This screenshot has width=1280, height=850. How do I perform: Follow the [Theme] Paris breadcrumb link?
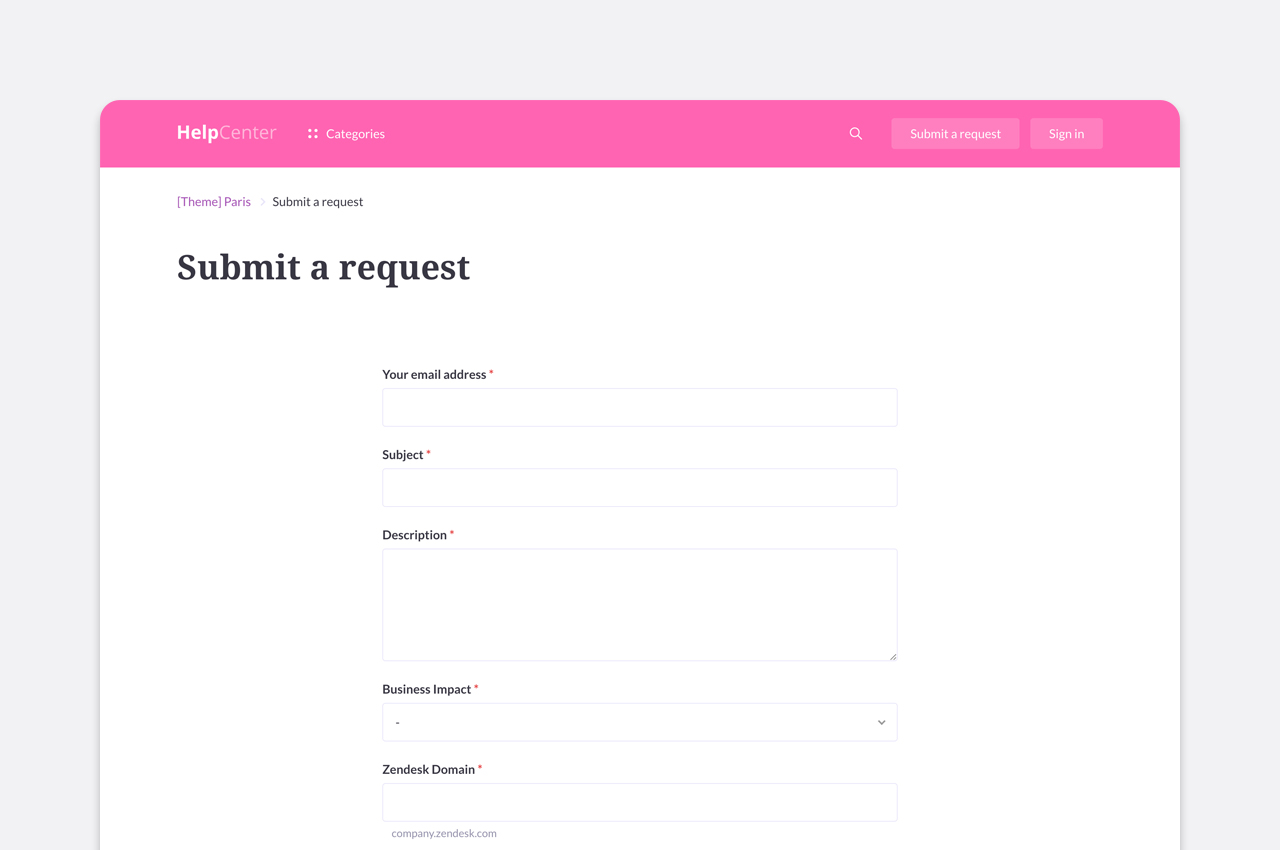(214, 202)
